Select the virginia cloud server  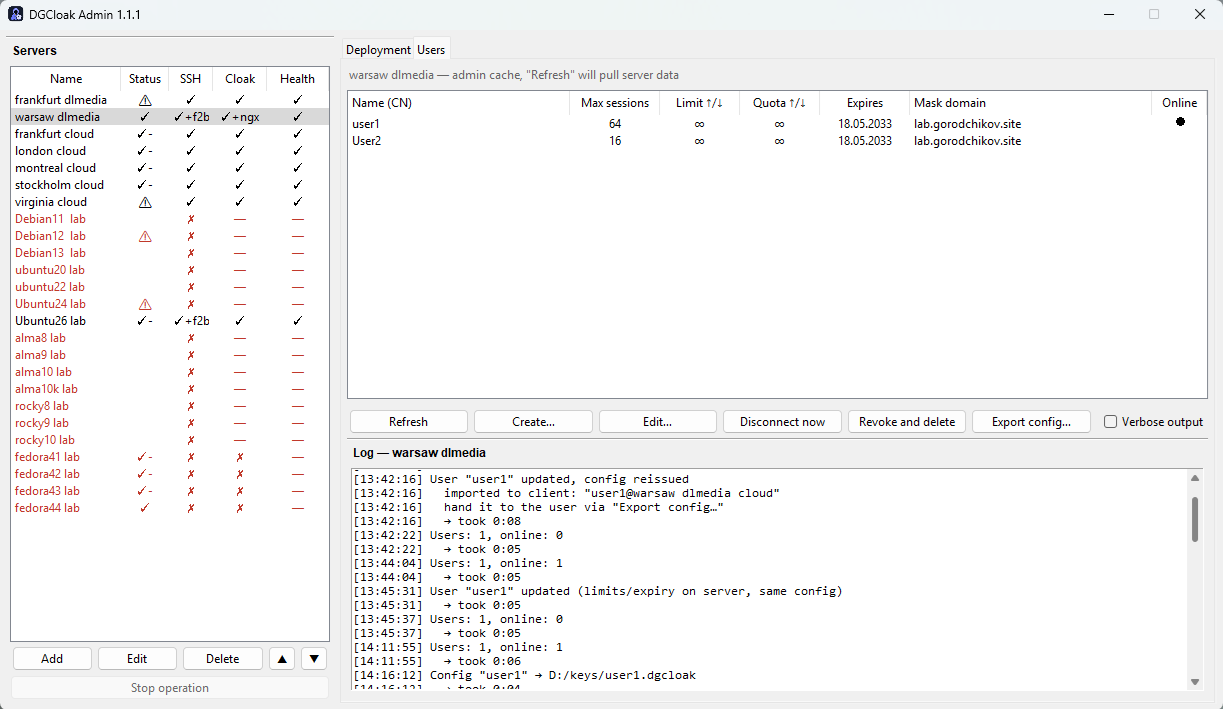tap(170, 202)
